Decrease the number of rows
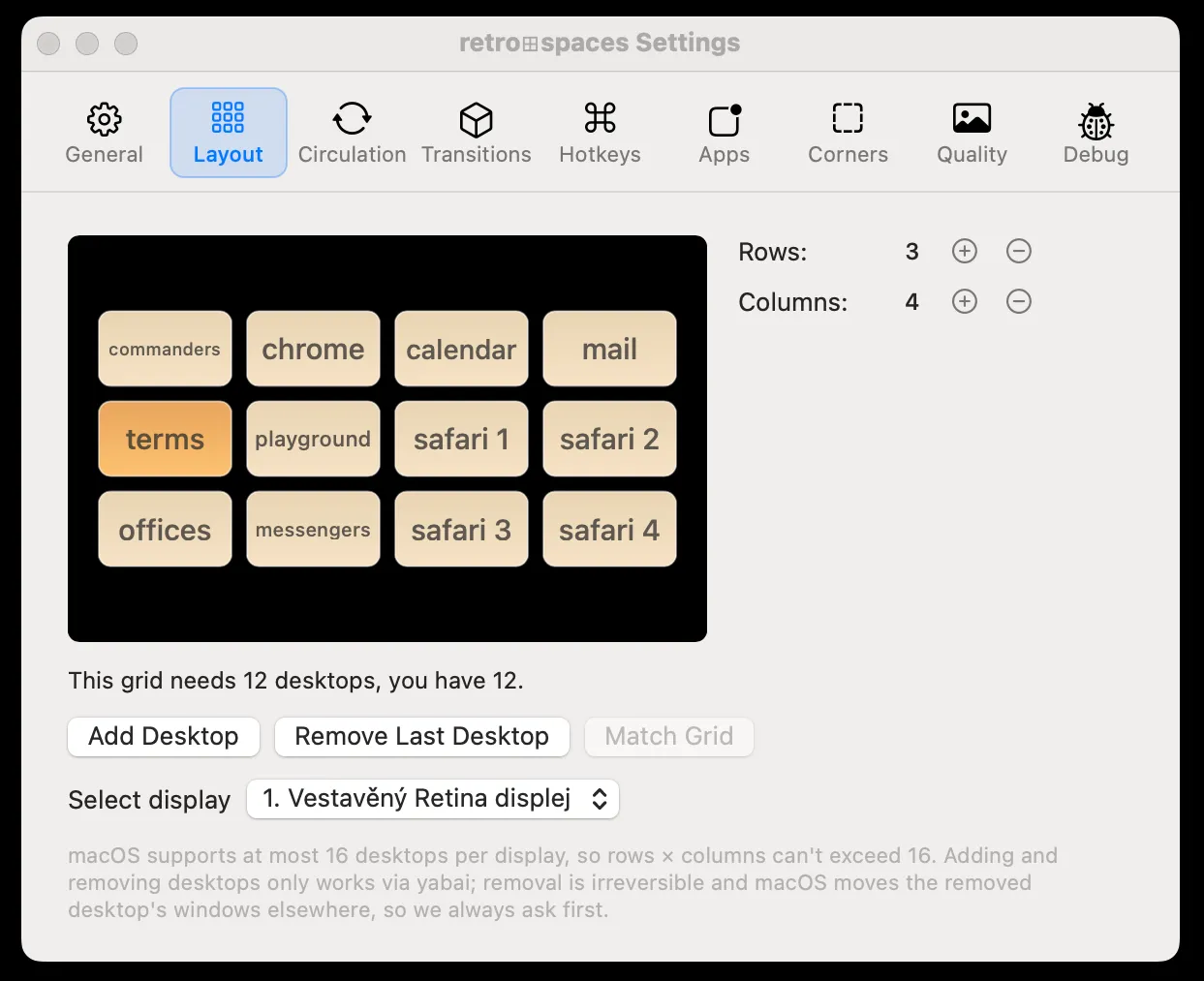The width and height of the screenshot is (1204, 981). pyautogui.click(x=1019, y=252)
